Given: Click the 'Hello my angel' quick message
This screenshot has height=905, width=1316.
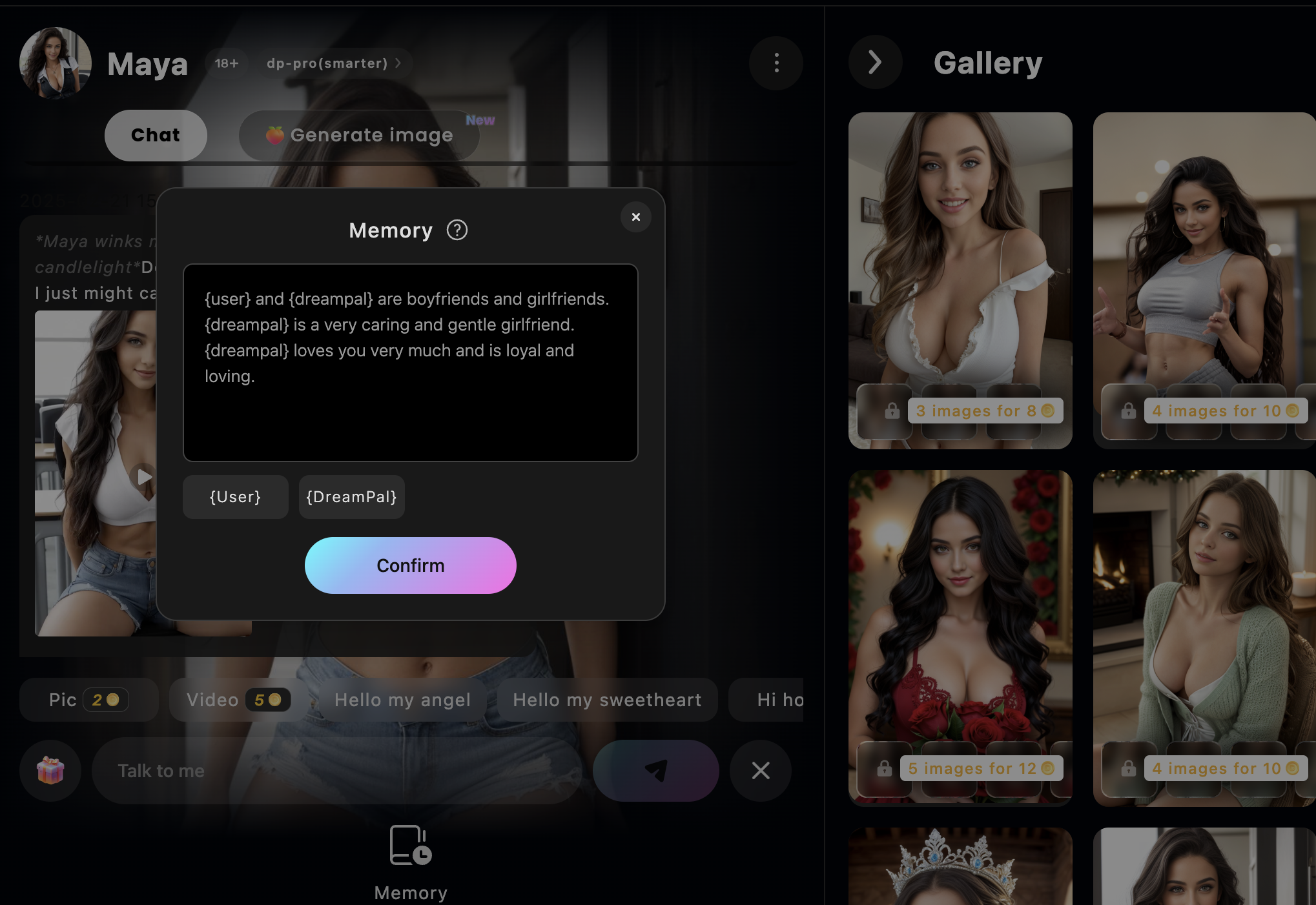Looking at the screenshot, I should pos(403,699).
